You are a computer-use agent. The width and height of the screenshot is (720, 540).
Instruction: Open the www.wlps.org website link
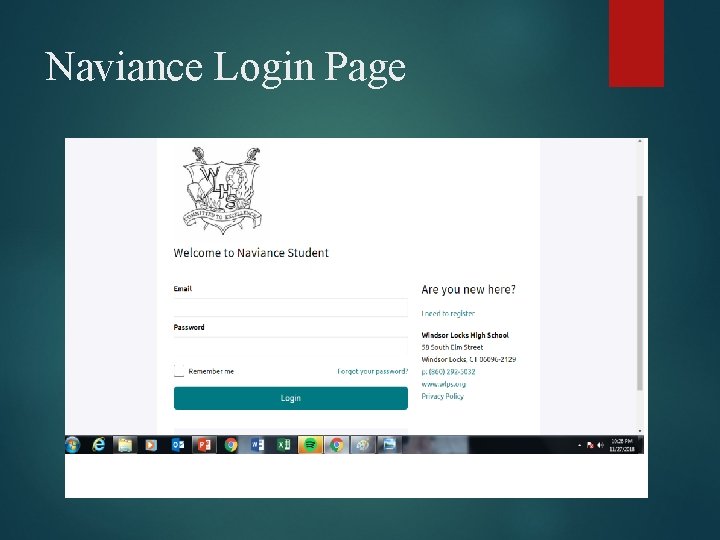point(444,384)
